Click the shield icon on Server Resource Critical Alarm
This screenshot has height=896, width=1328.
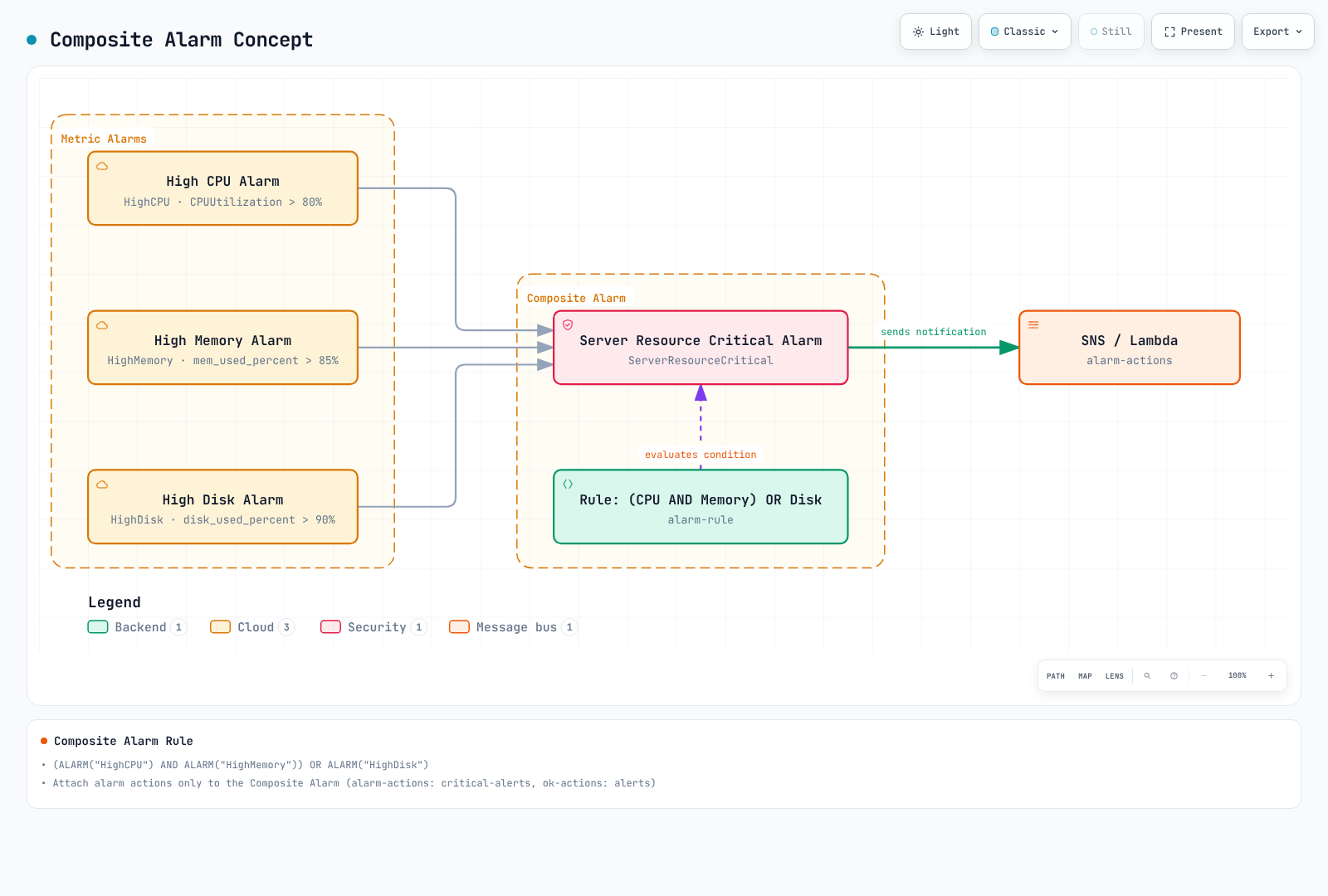(568, 325)
